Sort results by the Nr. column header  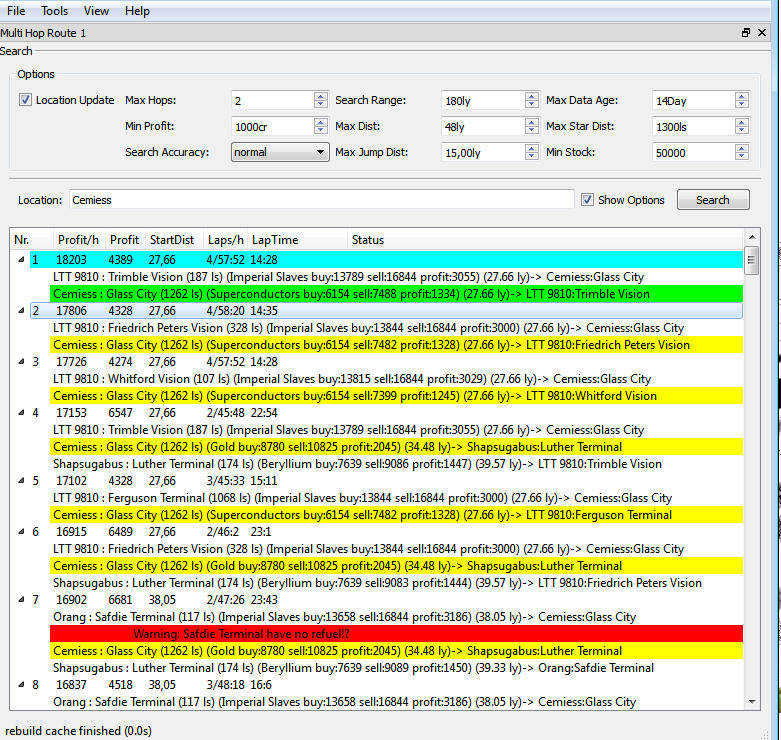32,240
